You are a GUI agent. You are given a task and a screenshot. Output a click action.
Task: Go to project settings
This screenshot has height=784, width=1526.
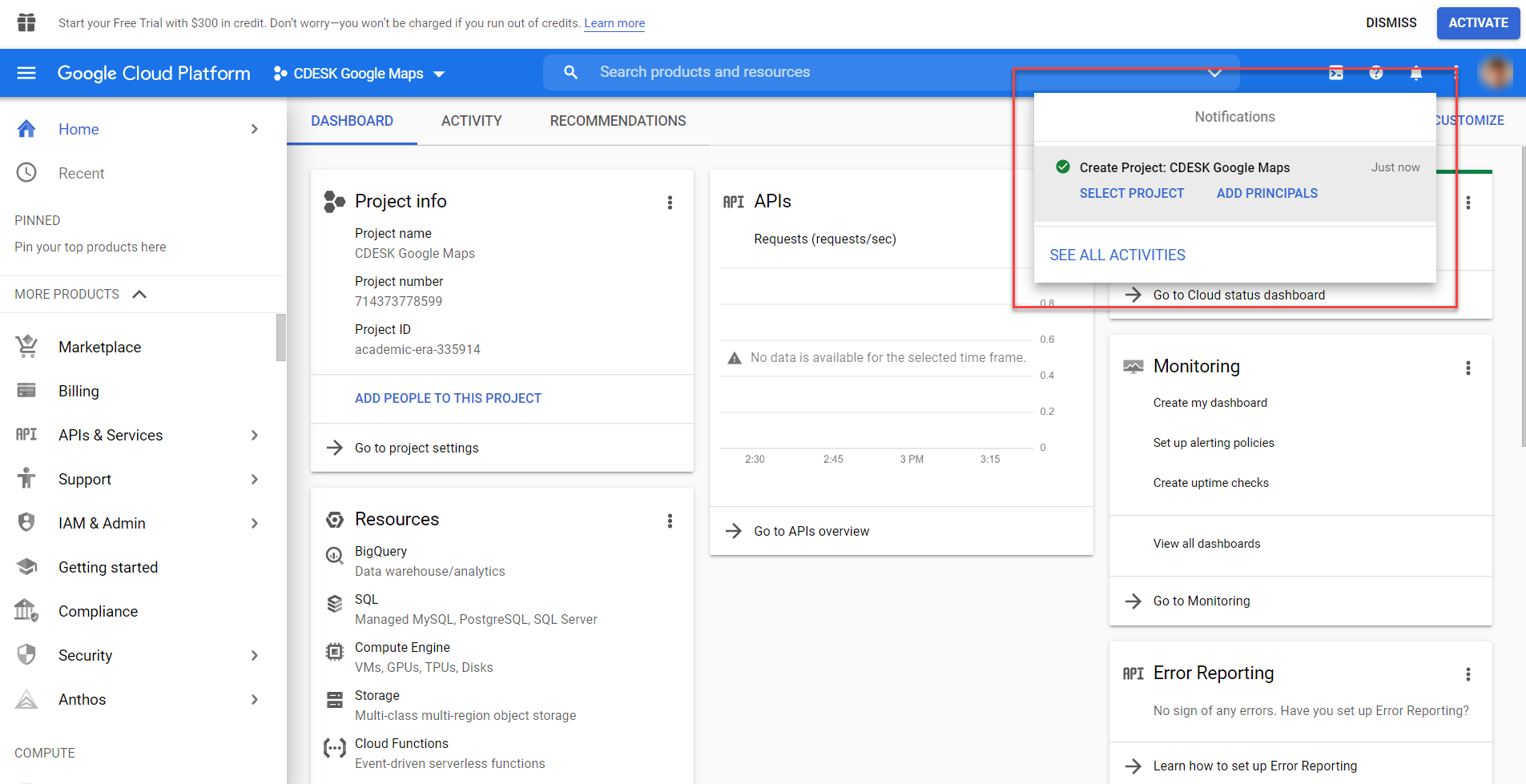click(x=417, y=448)
